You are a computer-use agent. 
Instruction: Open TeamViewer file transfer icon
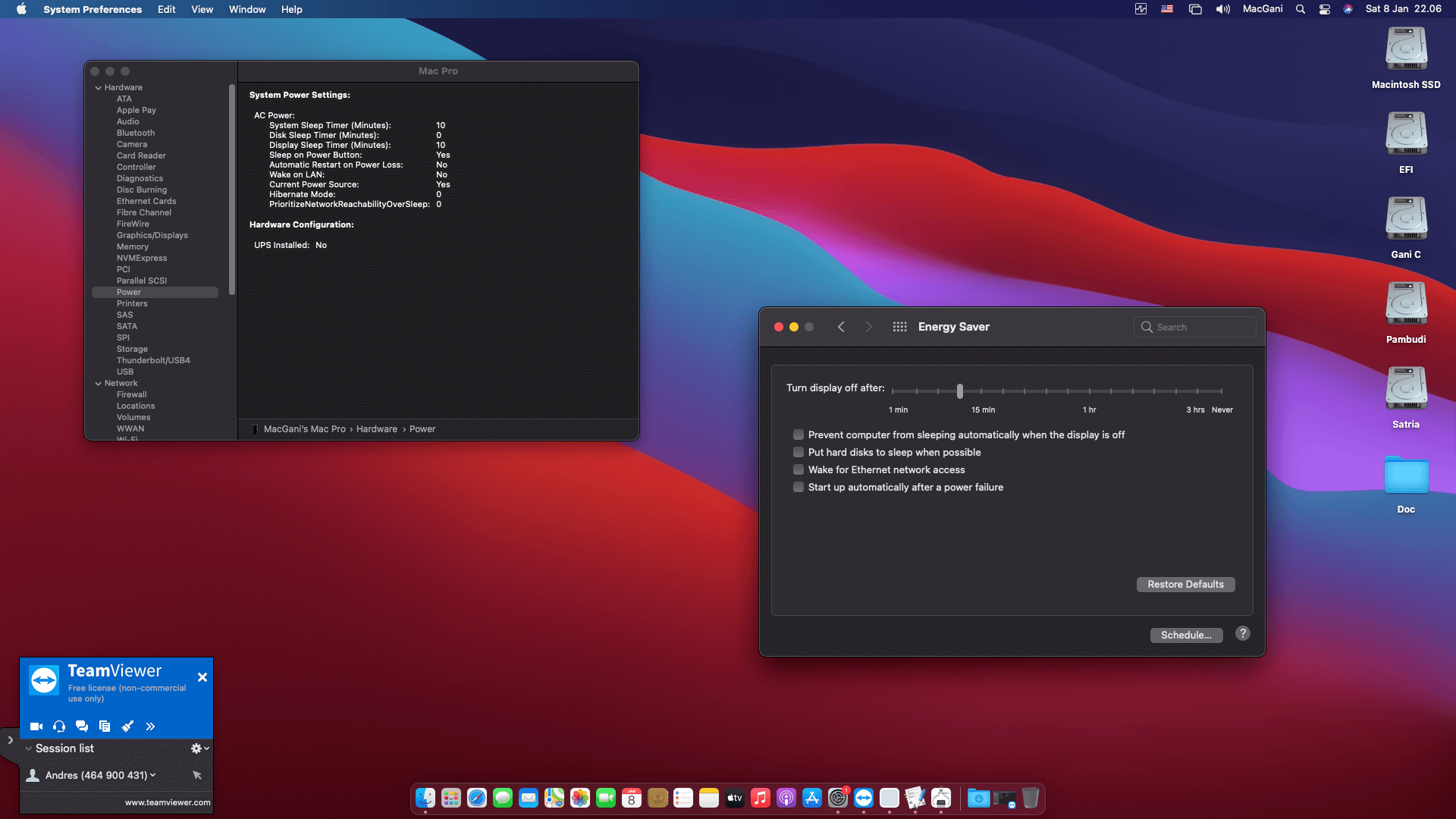pos(104,726)
